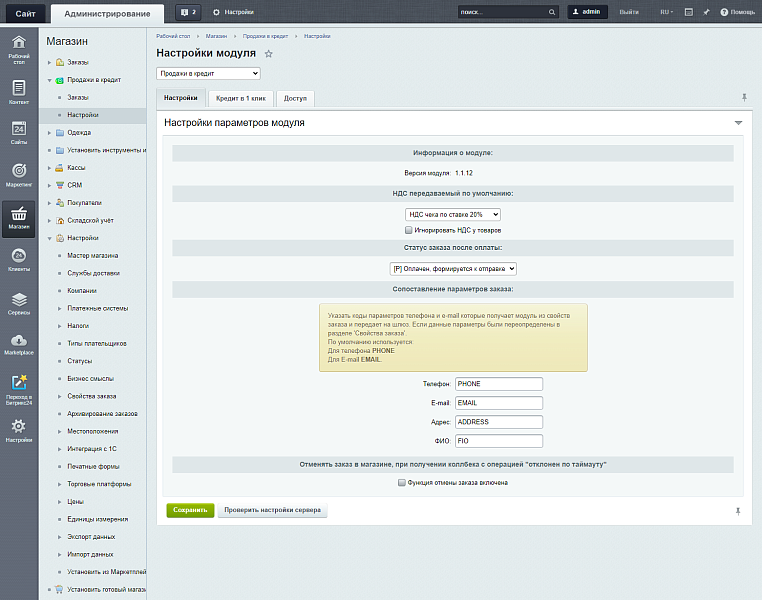Add page to favorites star icon
This screenshot has width=762, height=600.
tap(268, 53)
